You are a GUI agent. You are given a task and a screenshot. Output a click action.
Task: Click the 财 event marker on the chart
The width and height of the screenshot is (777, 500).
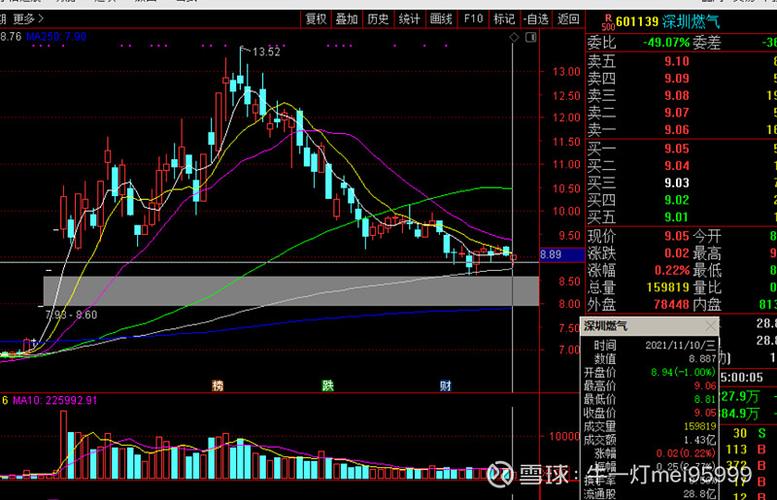[445, 386]
